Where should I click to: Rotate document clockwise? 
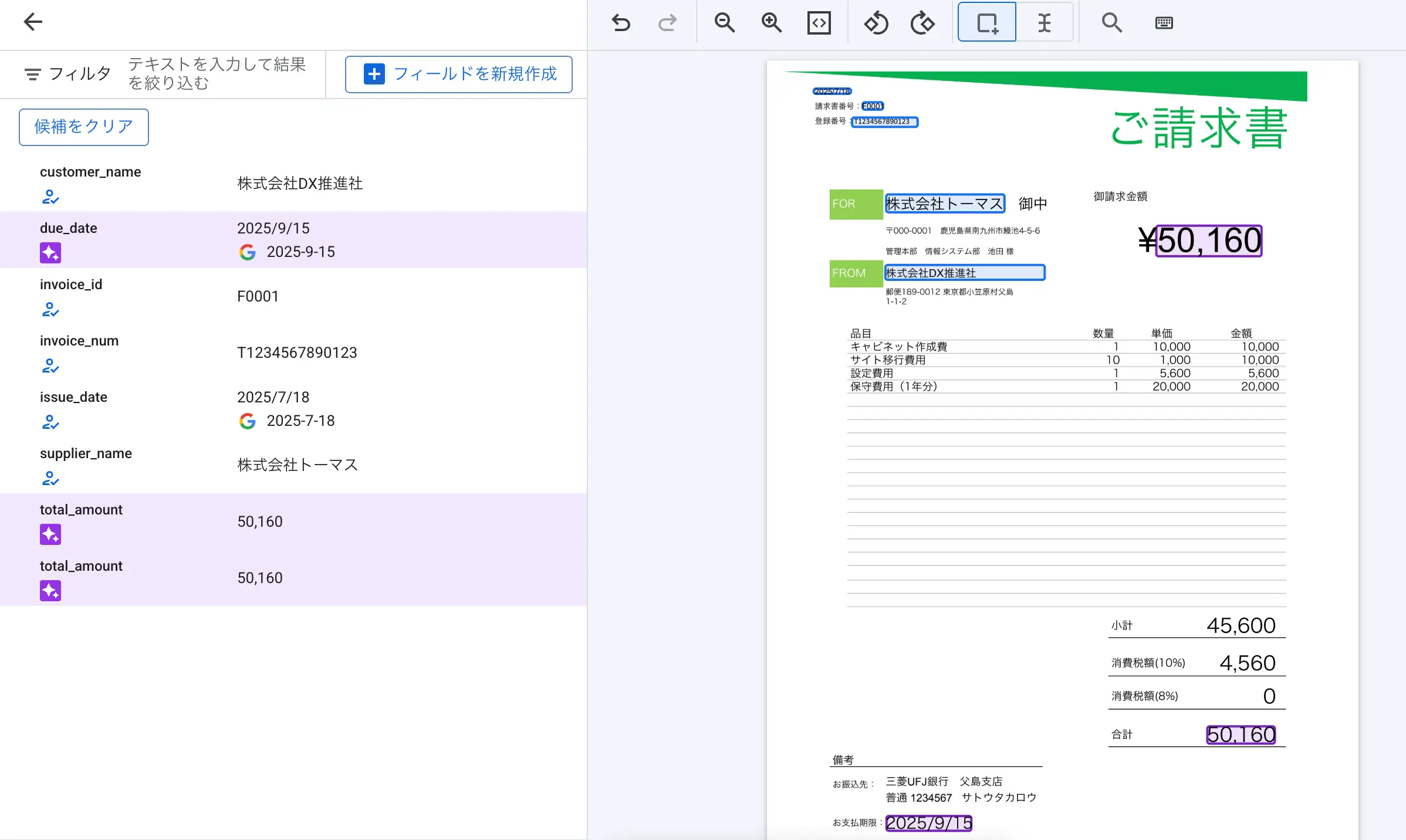[x=922, y=23]
